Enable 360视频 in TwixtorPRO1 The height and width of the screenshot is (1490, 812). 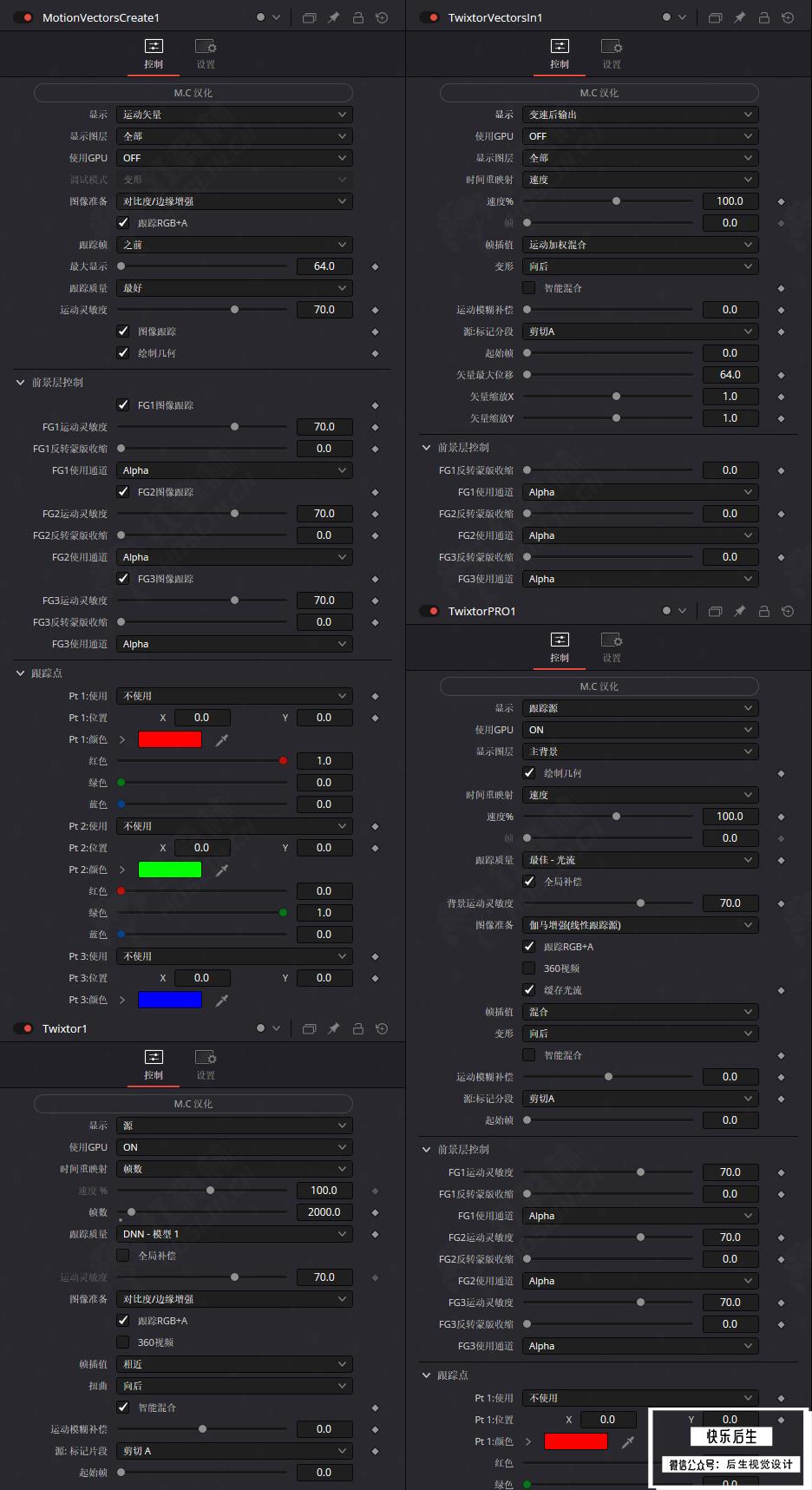pyautogui.click(x=529, y=968)
